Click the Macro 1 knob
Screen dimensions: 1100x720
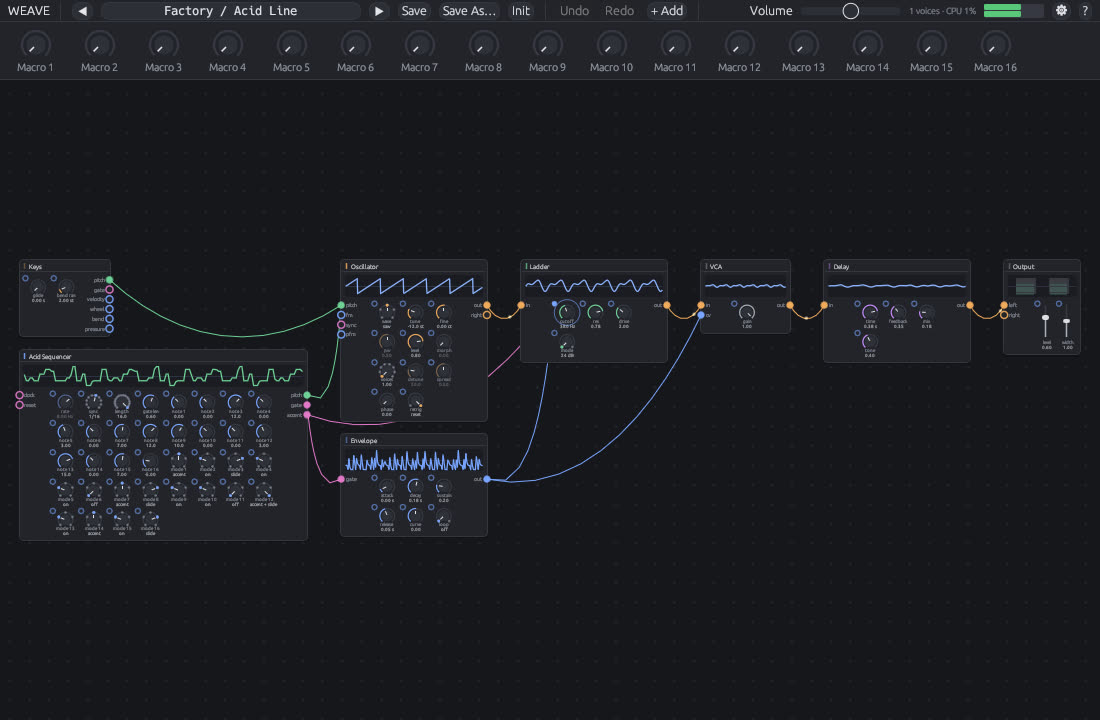click(x=35, y=46)
